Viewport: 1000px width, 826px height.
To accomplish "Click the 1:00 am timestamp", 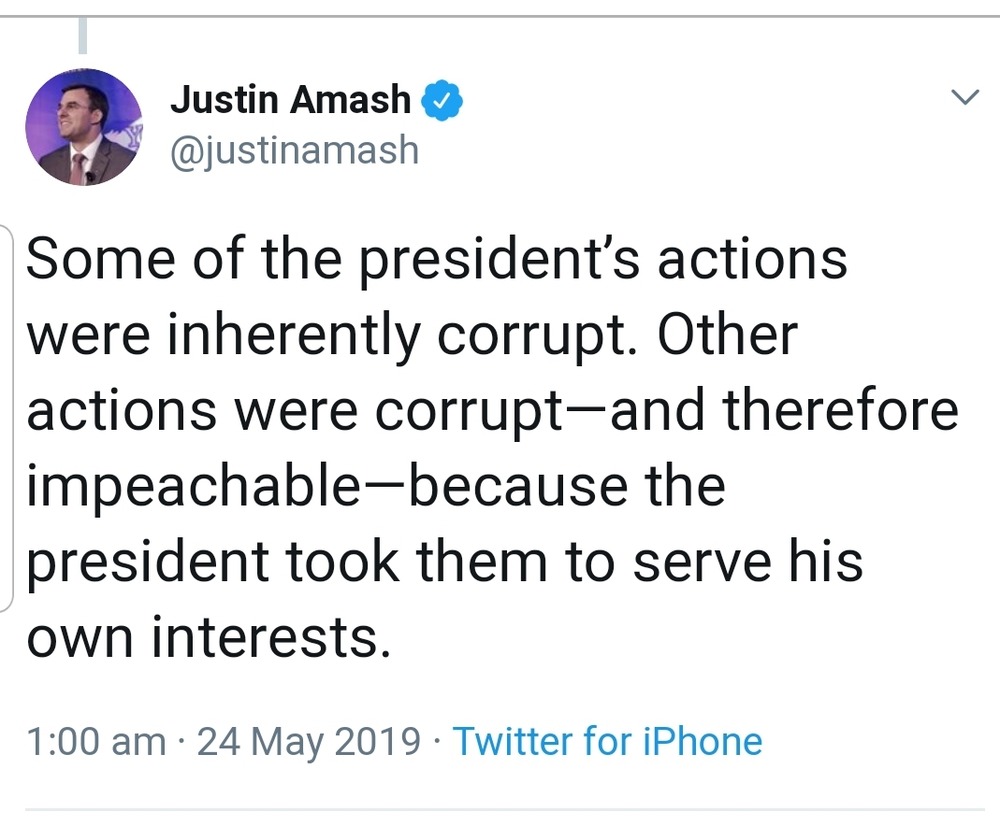I will pos(96,741).
